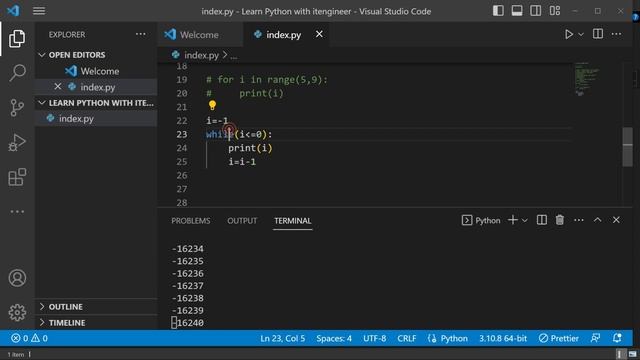
Task: Open the Manage settings gear
Action: (17, 312)
